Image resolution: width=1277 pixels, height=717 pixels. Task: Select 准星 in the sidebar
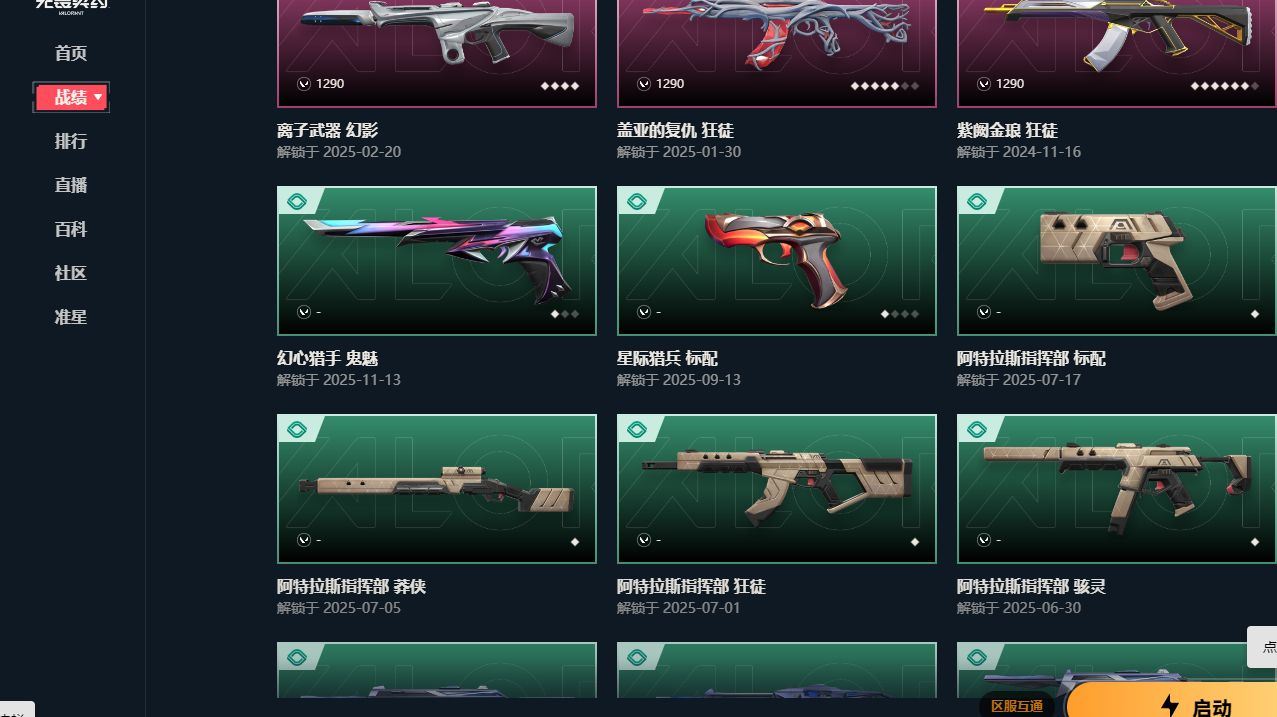(71, 317)
